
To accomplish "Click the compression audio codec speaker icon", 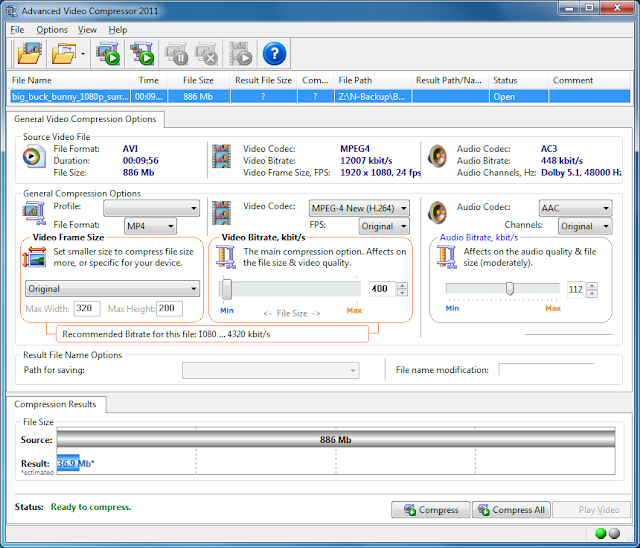I will point(437,212).
